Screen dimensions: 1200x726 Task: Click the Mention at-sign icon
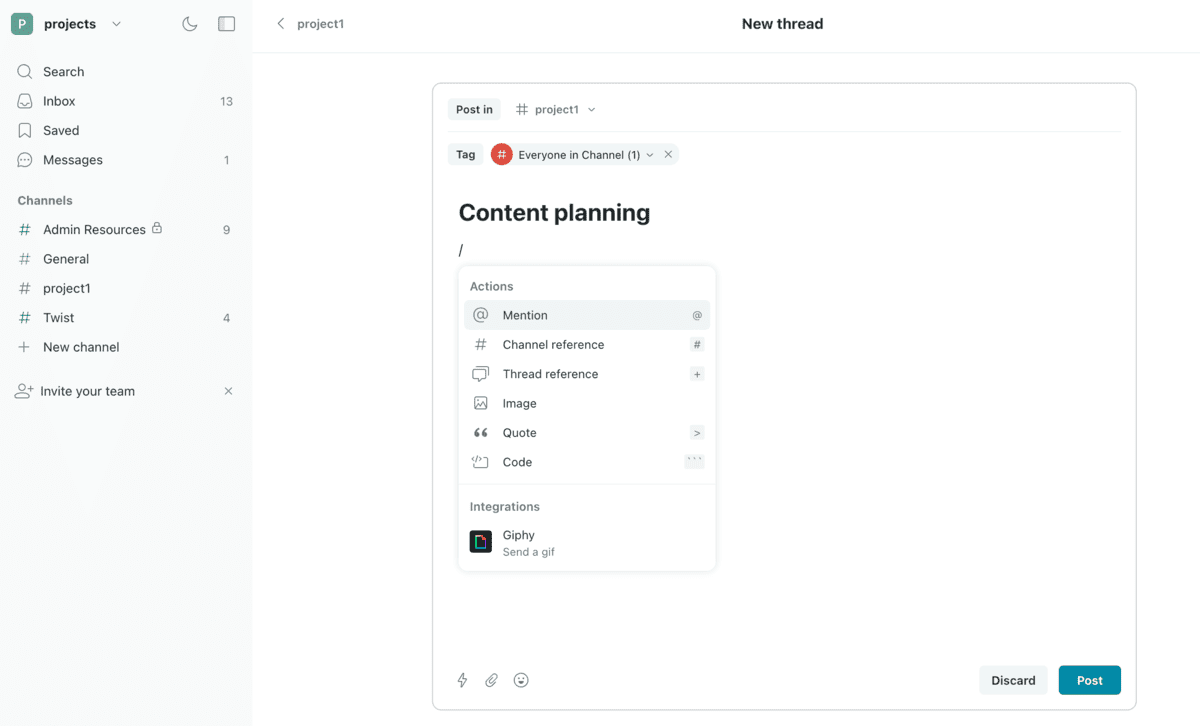point(481,315)
